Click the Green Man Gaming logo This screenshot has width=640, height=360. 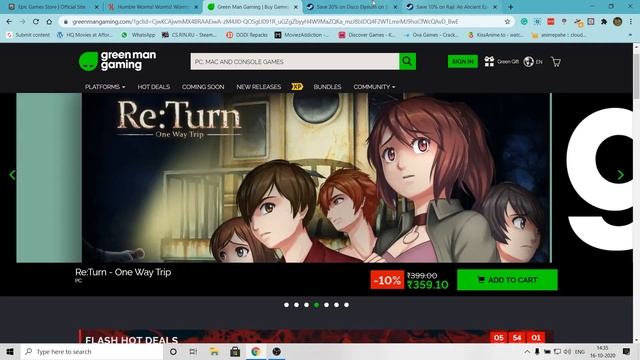tap(117, 61)
